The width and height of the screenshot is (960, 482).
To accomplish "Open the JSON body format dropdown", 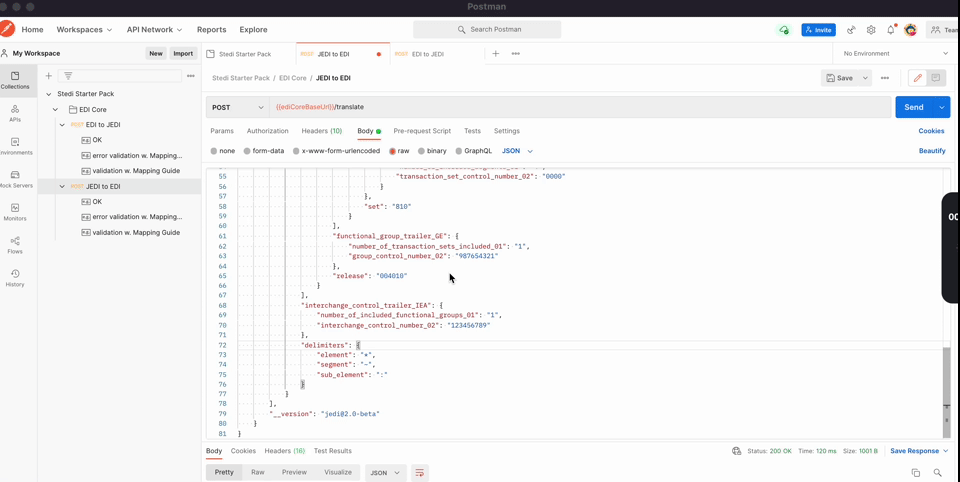I will (517, 151).
